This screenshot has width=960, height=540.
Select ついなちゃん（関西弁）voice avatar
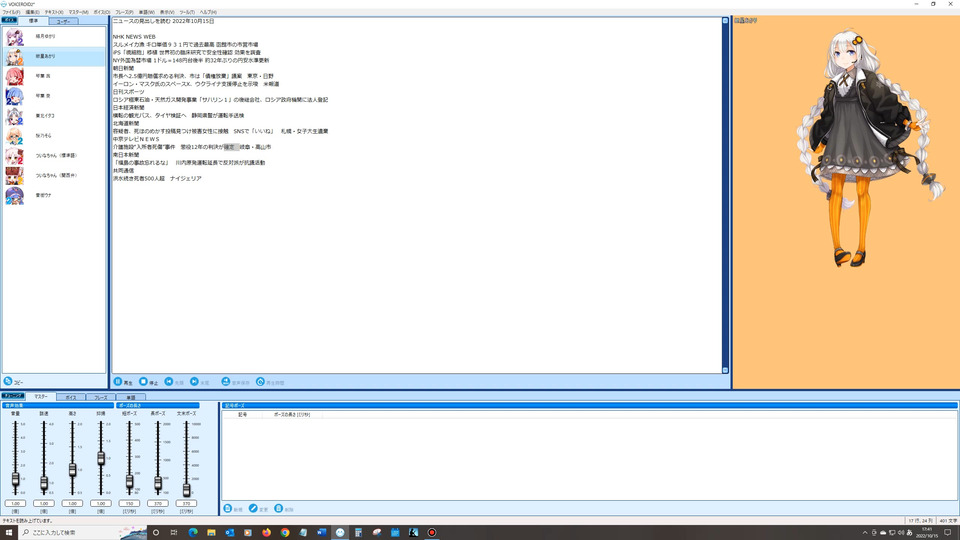[14, 176]
